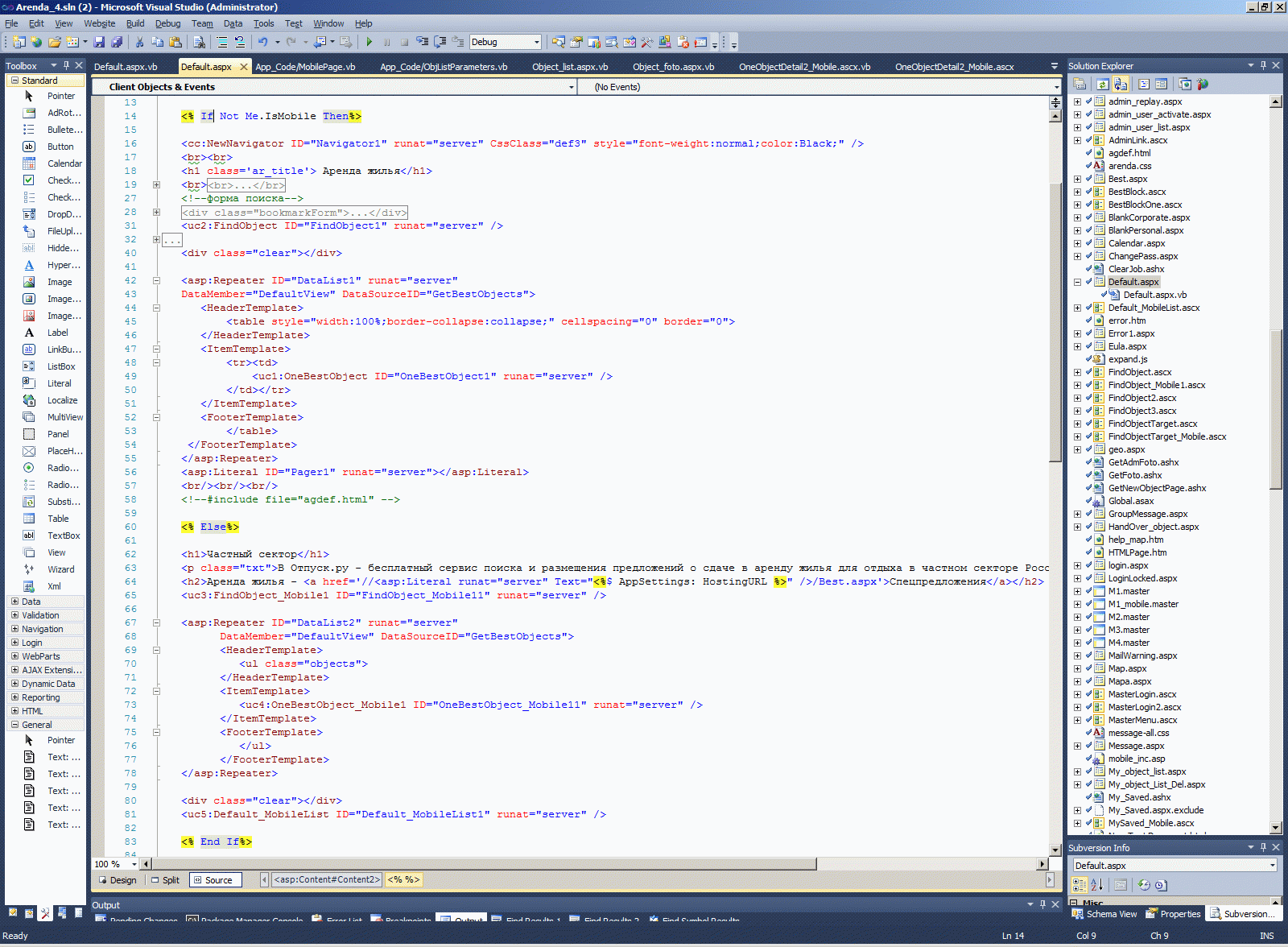Click the Cut scissors icon
This screenshot has width=1288, height=947.
coord(139,42)
